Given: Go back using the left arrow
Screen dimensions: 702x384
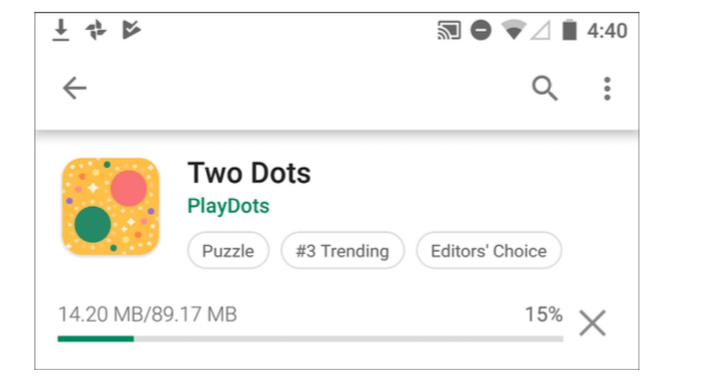Looking at the screenshot, I should point(74,88).
